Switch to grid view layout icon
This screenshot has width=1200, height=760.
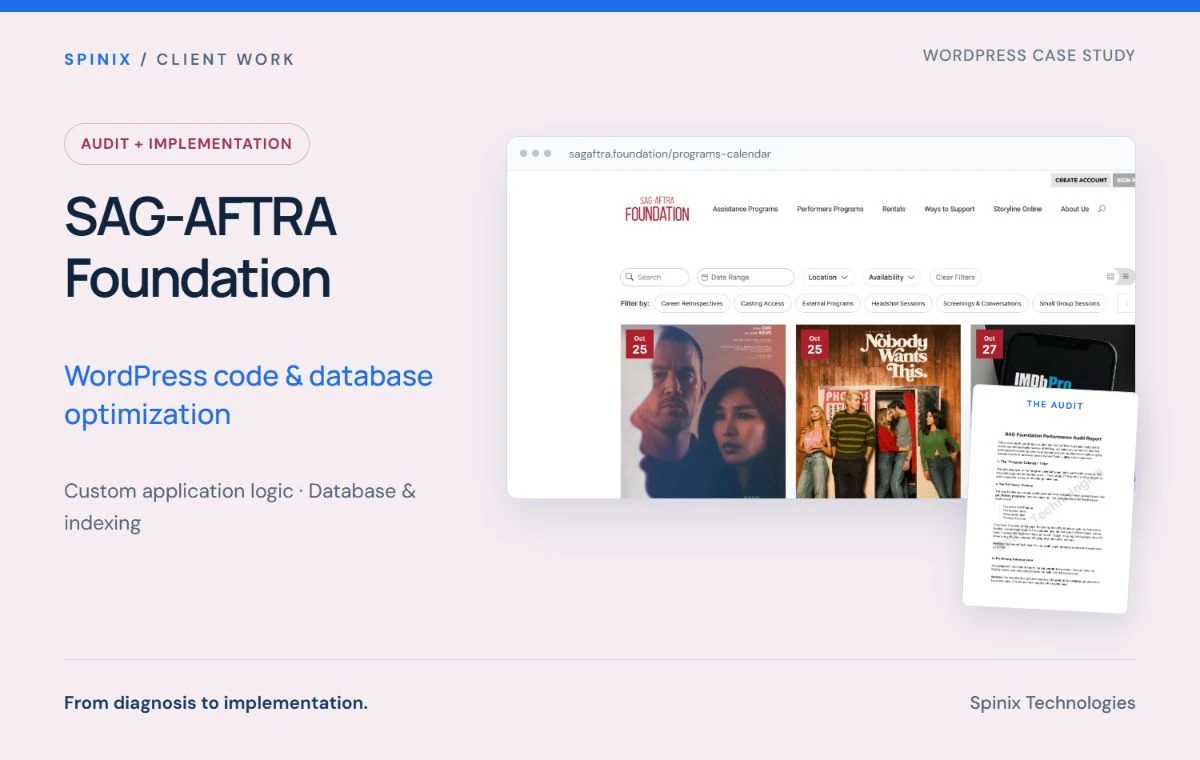(x=1110, y=277)
